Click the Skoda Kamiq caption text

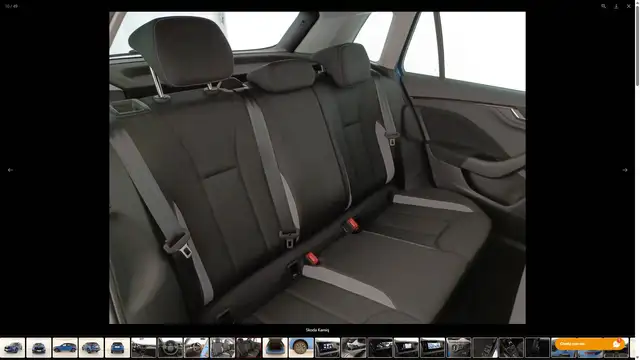[317, 330]
